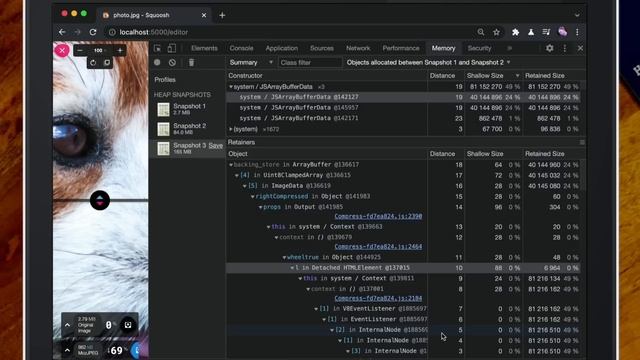Expand the Original Image options panel
640x360 pixels.
click(68, 325)
